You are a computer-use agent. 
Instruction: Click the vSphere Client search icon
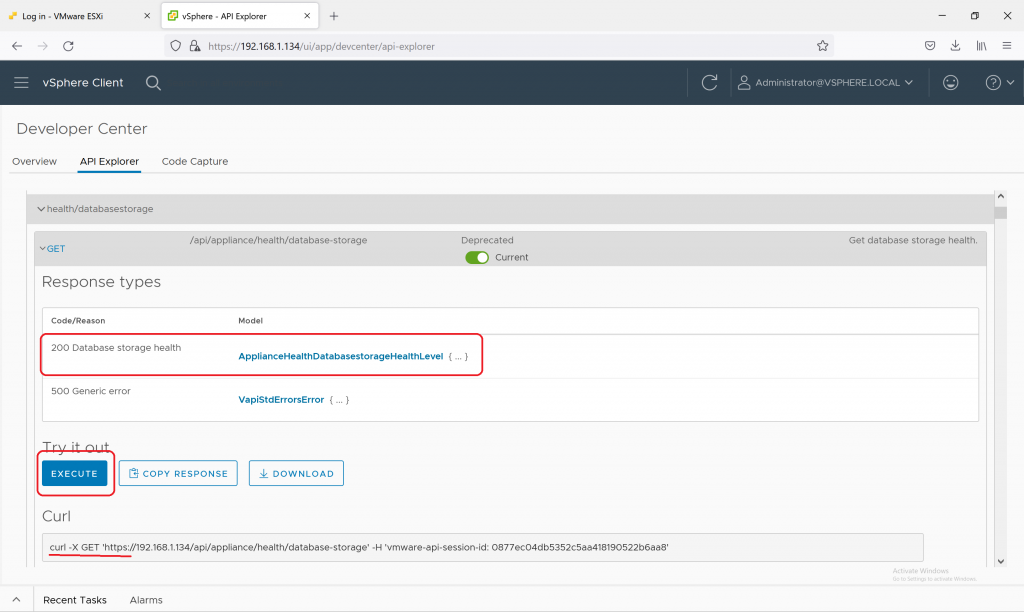[x=153, y=83]
